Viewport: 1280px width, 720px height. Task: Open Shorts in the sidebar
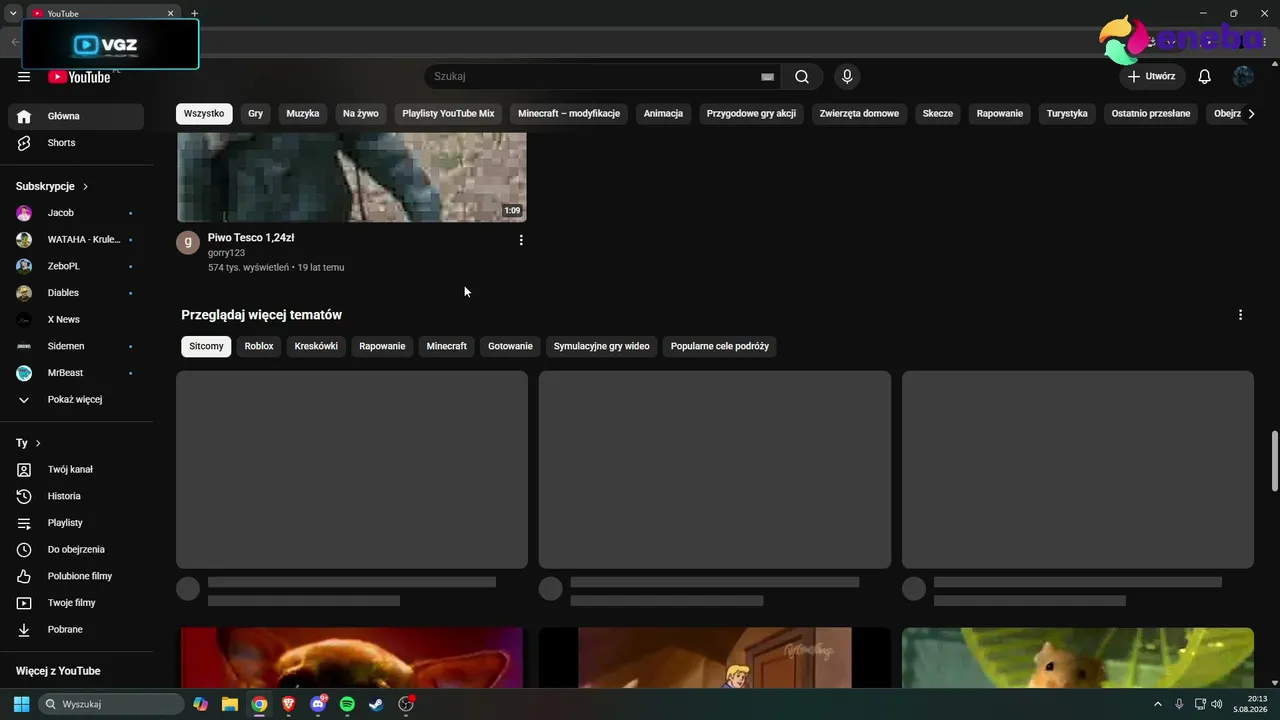pyautogui.click(x=76, y=143)
